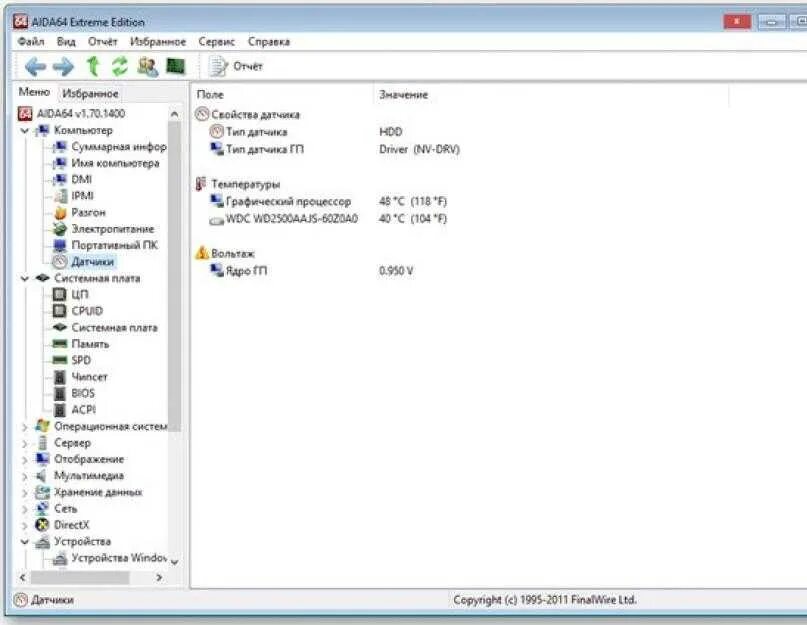Open the Справка menu
Viewport: 807px width, 625px height.
point(269,42)
